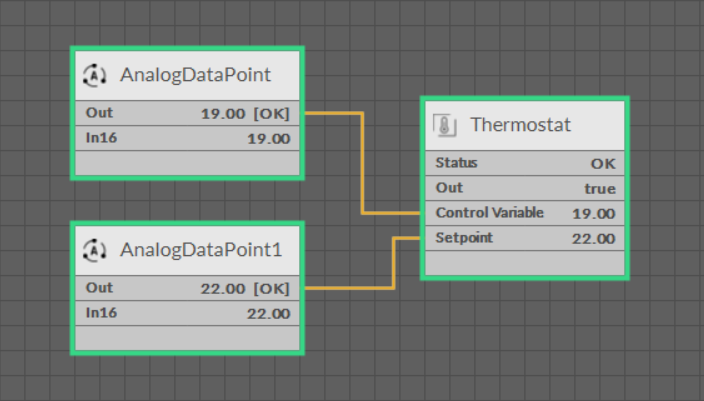
Task: Click the Thermostat thermometer icon
Action: tap(445, 125)
